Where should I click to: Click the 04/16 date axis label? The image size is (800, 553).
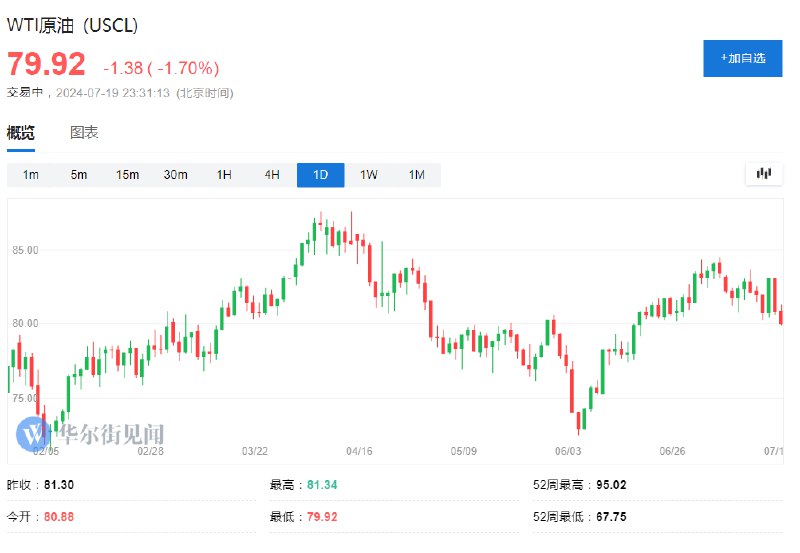(x=359, y=451)
